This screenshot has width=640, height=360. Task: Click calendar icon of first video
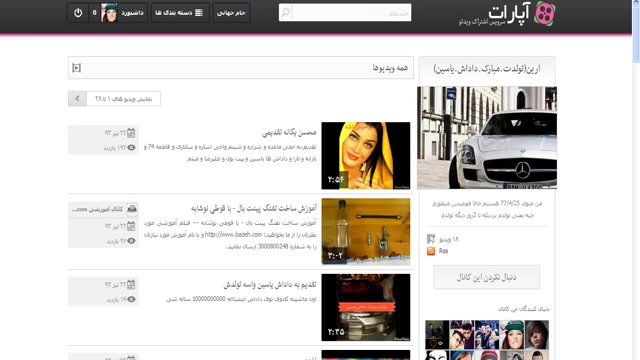(x=131, y=133)
